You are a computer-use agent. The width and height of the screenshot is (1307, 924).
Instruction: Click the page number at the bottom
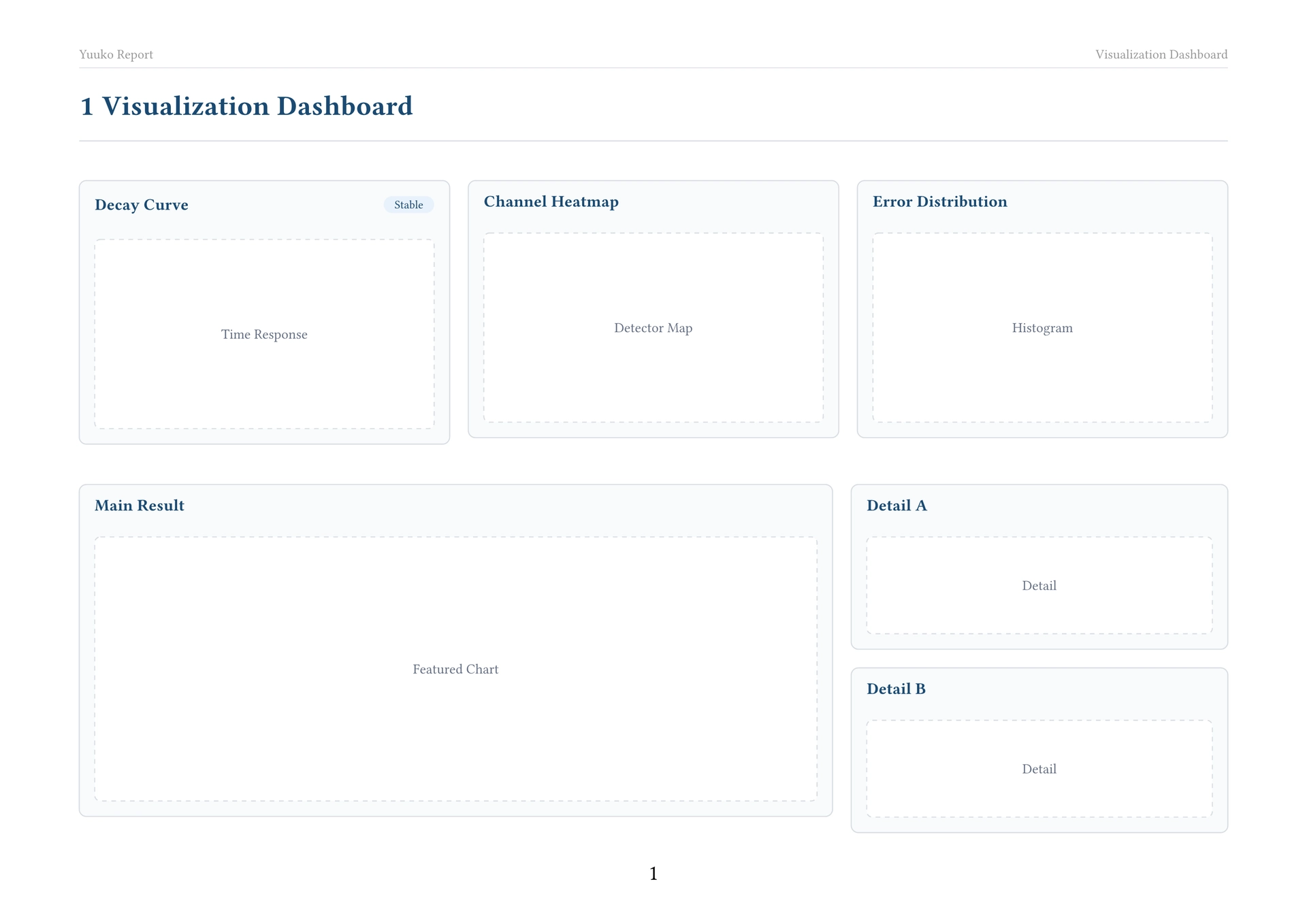coord(653,874)
